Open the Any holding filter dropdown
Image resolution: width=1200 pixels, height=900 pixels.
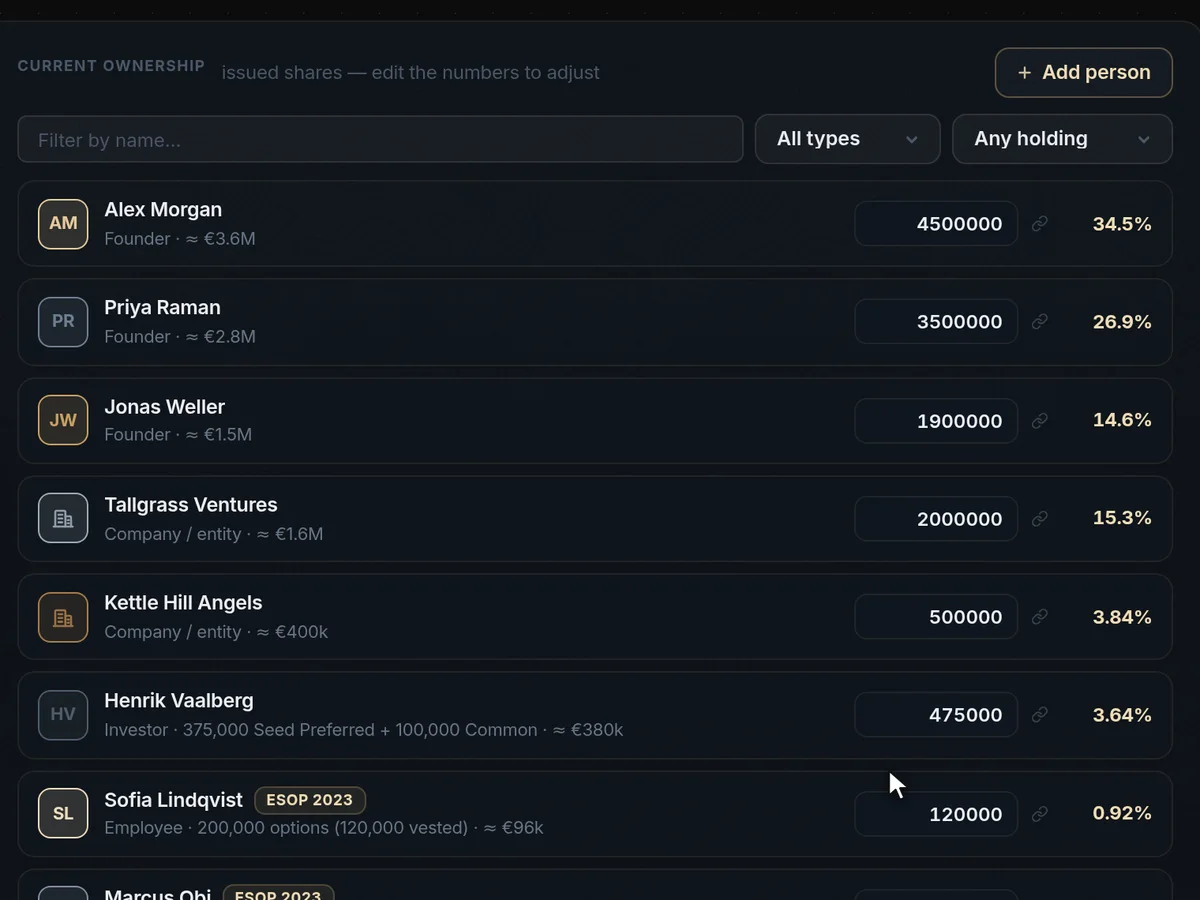pyautogui.click(x=1062, y=139)
